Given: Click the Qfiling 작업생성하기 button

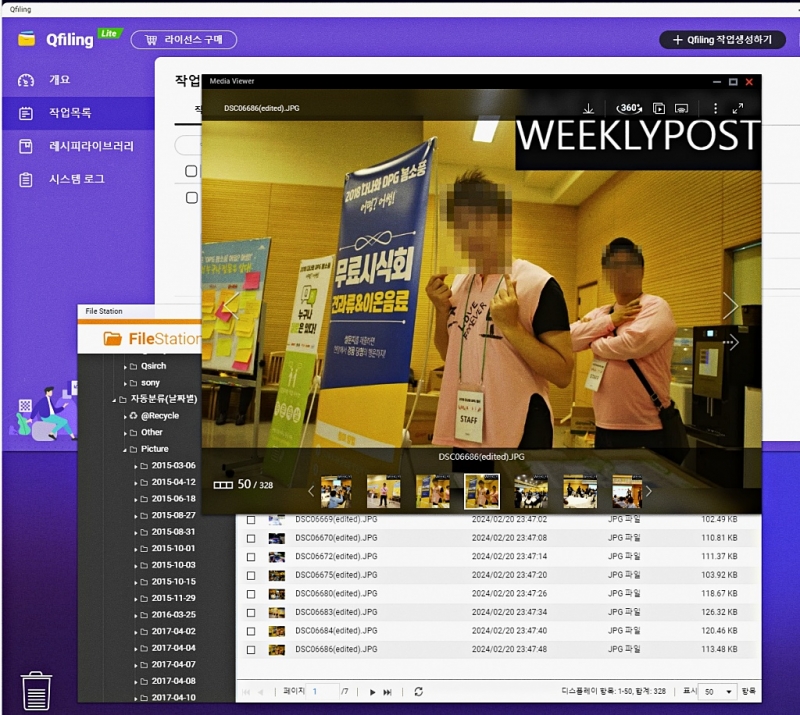Looking at the screenshot, I should coord(721,40).
